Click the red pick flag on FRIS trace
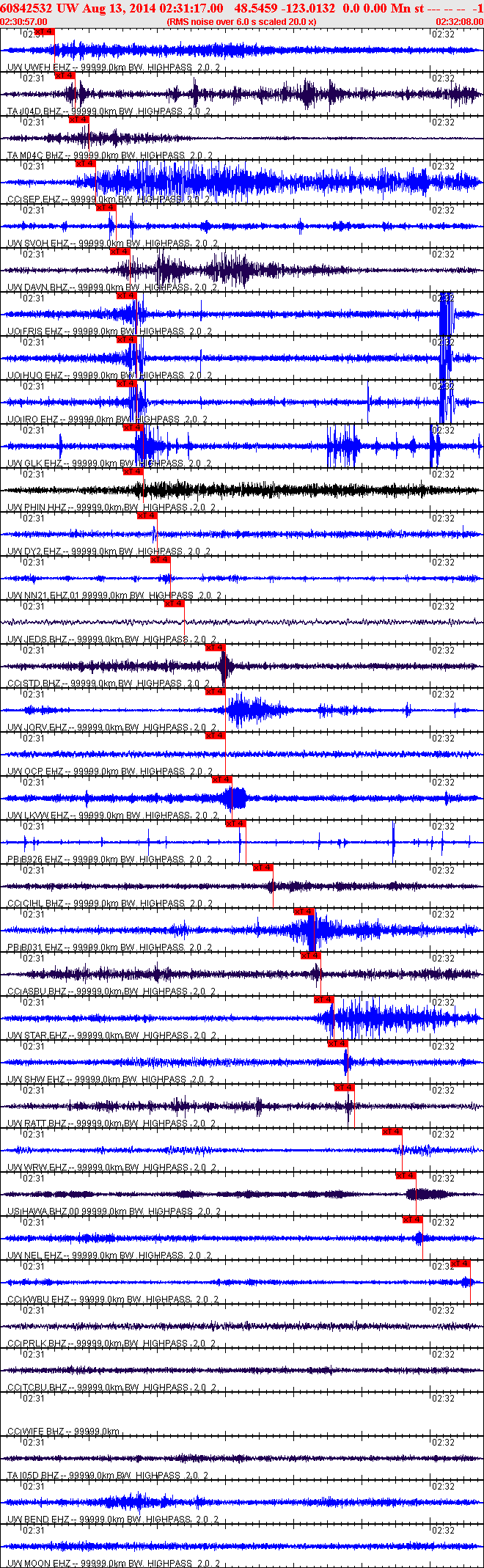 tap(127, 296)
